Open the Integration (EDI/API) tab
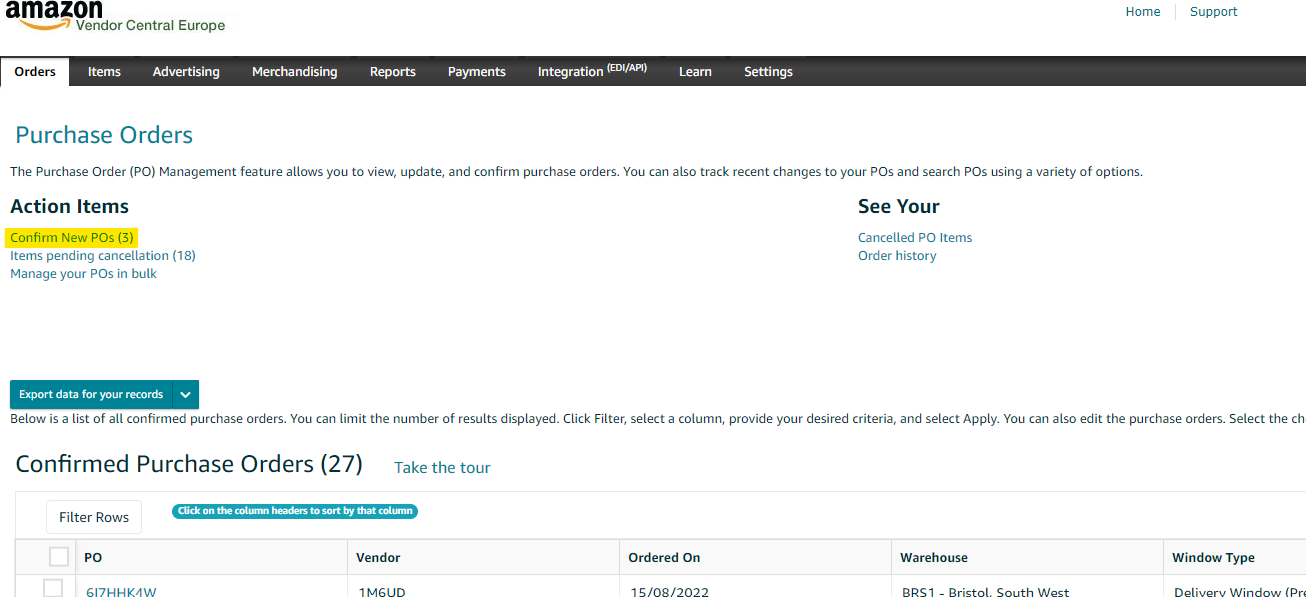This screenshot has width=1306, height=597. pyautogui.click(x=592, y=71)
